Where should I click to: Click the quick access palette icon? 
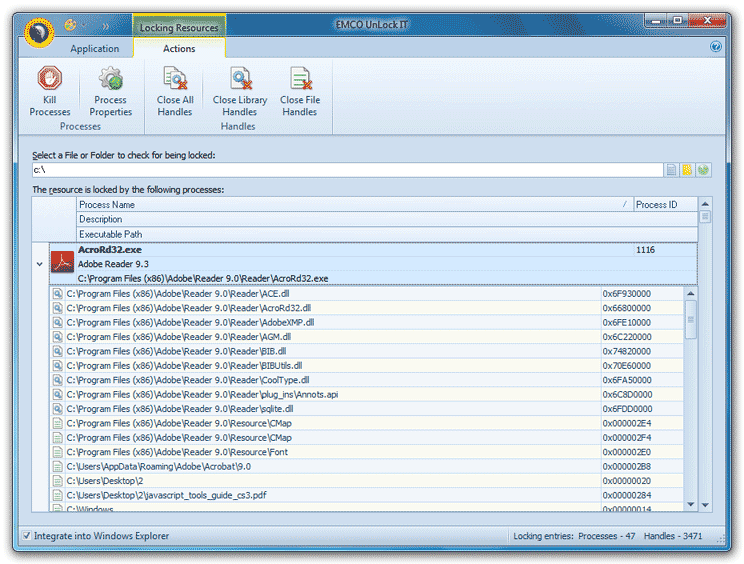[x=70, y=25]
